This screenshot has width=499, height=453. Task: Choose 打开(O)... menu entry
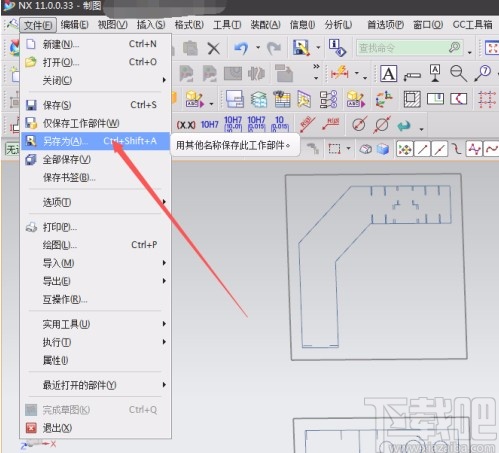[96, 62]
